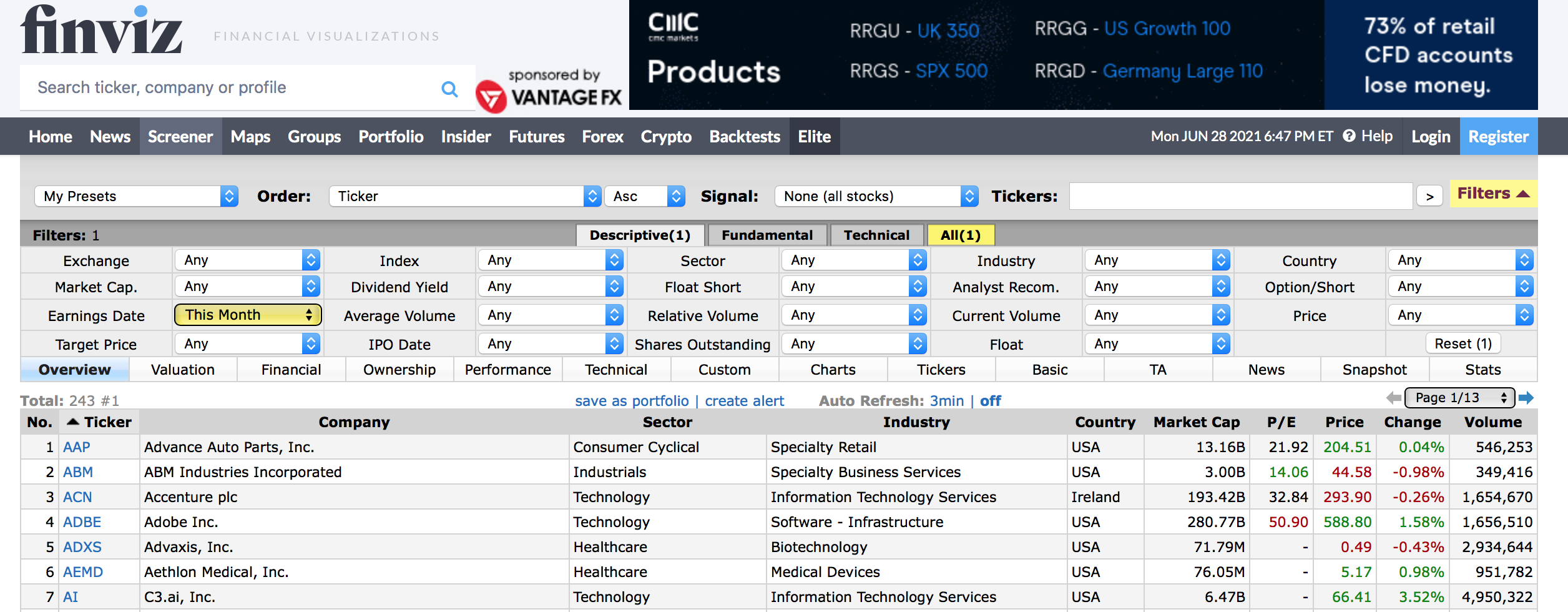Collapse filters with the Filters arrow

click(1522, 194)
